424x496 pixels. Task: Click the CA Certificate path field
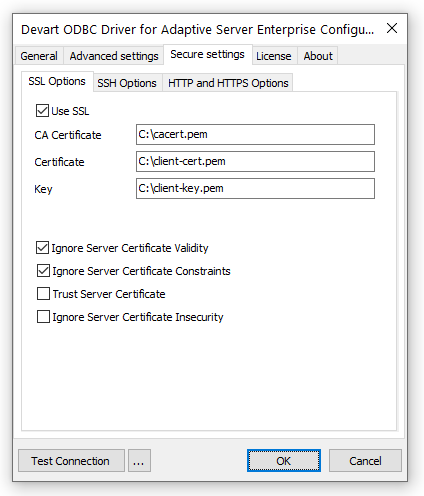255,134
